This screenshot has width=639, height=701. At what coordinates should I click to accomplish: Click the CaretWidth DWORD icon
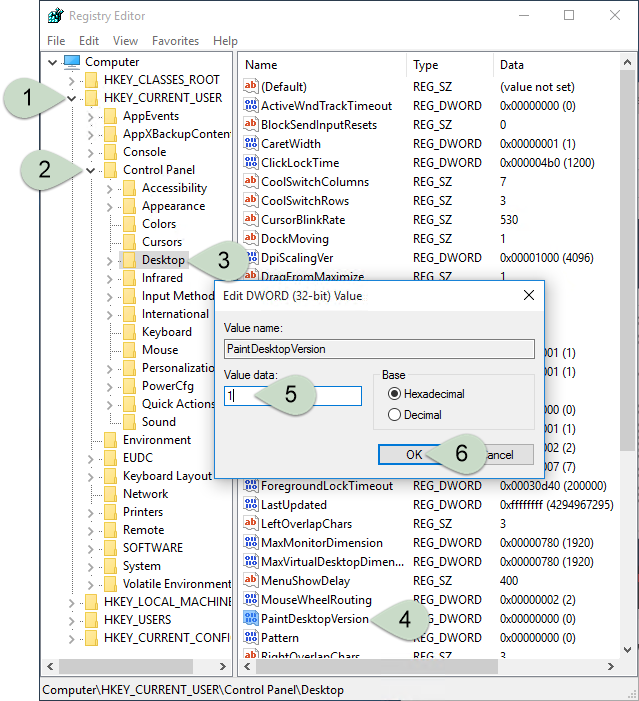250,144
